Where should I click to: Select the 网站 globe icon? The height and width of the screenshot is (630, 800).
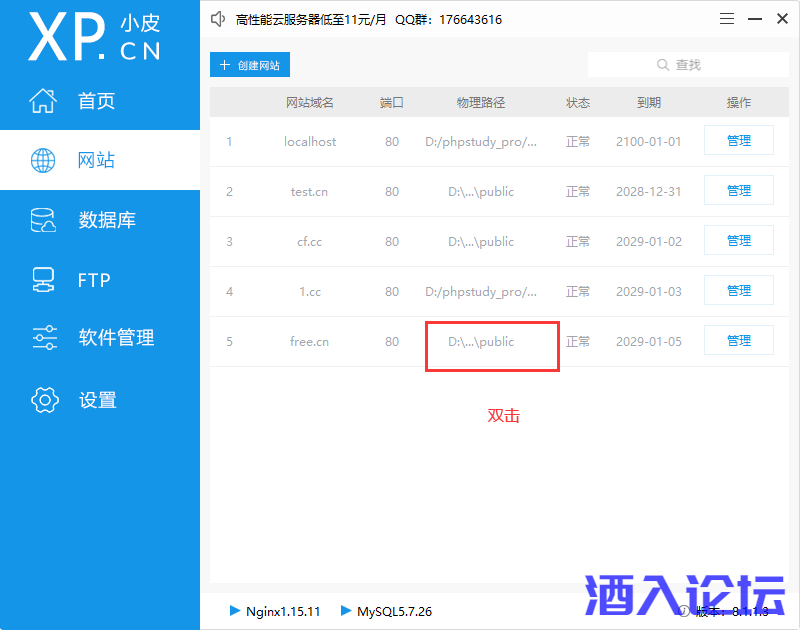pyautogui.click(x=43, y=160)
